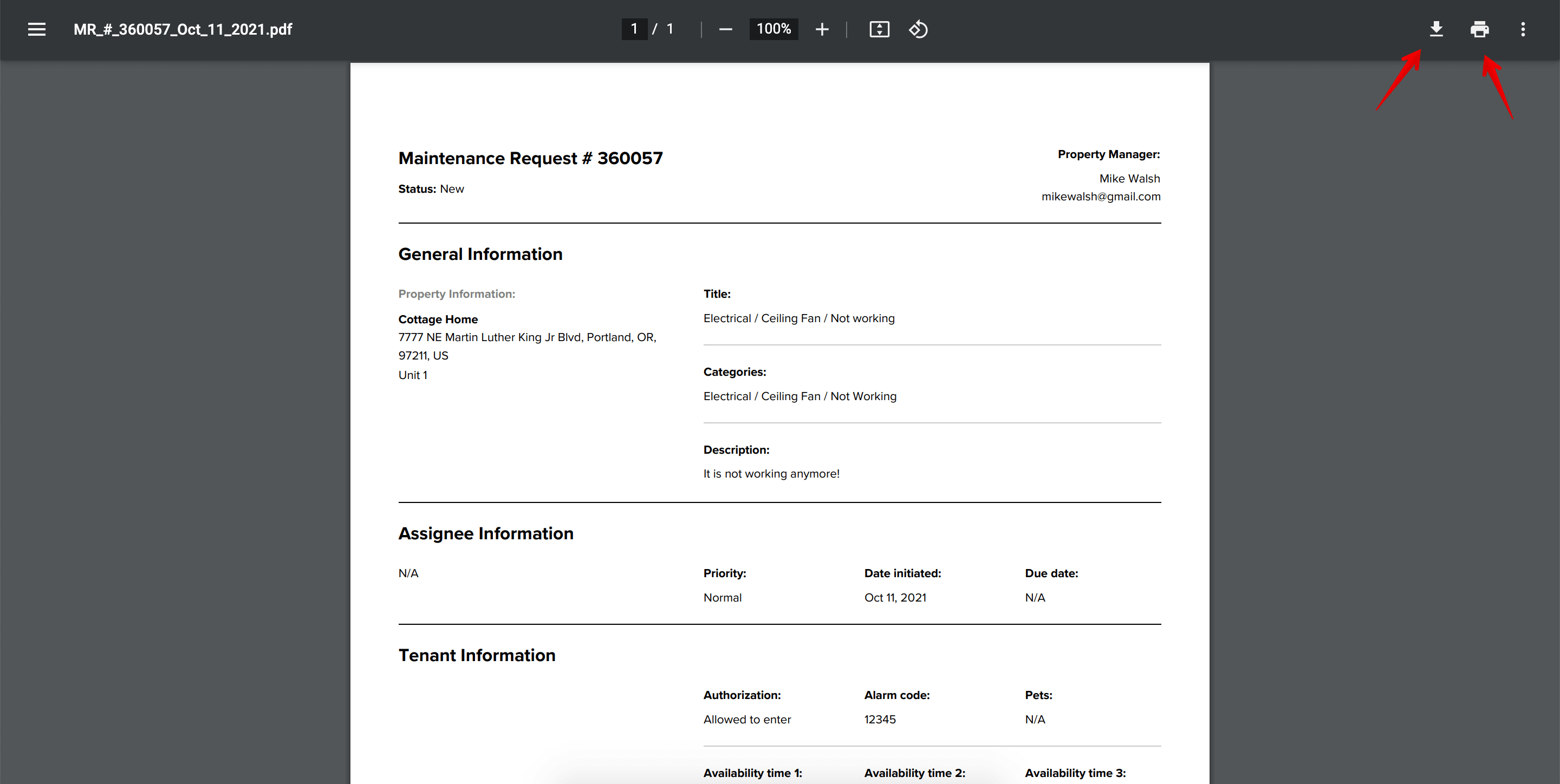Click the Property Manager: label
1560x784 pixels.
point(1108,154)
